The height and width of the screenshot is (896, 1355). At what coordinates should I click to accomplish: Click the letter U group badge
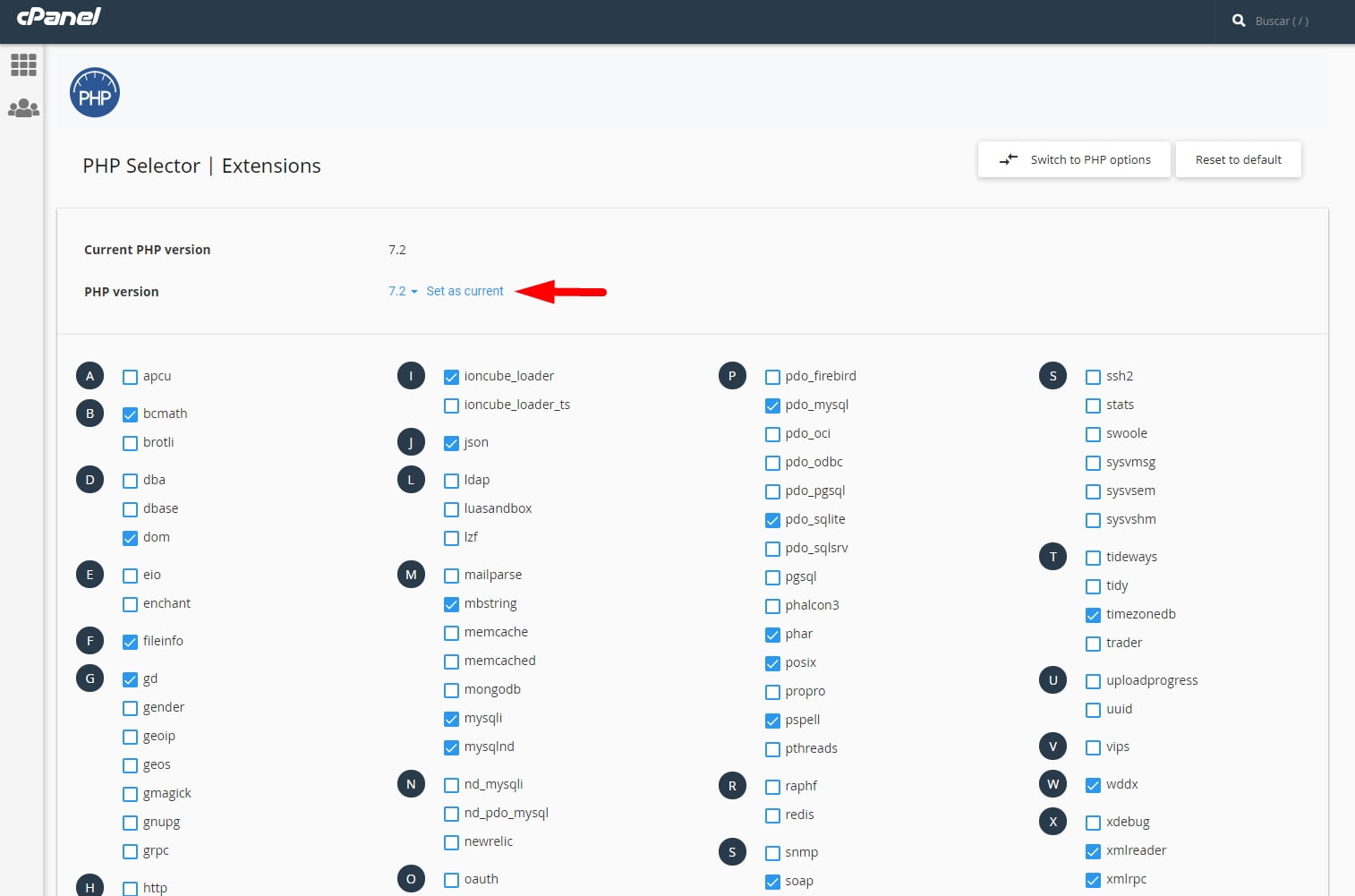pyautogui.click(x=1052, y=680)
